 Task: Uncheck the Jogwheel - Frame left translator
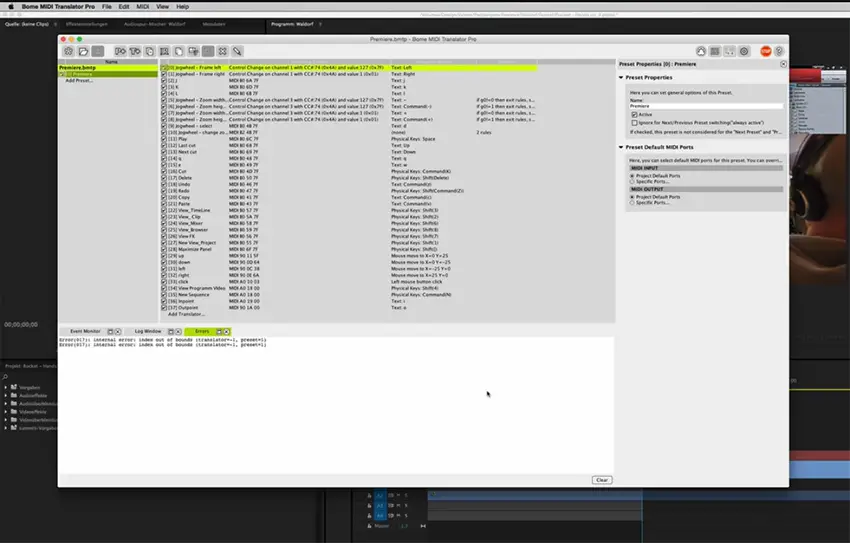[x=164, y=68]
